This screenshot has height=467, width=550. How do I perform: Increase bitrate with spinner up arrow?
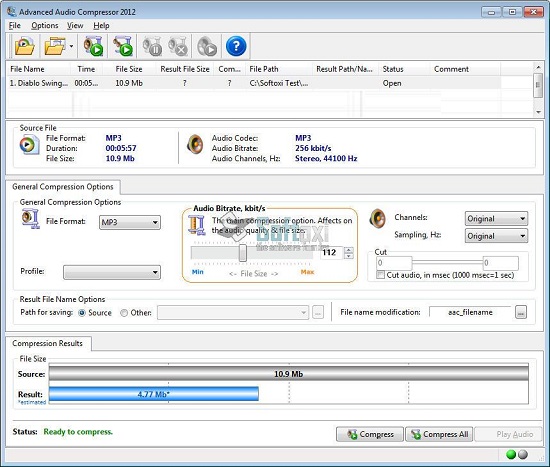click(349, 249)
